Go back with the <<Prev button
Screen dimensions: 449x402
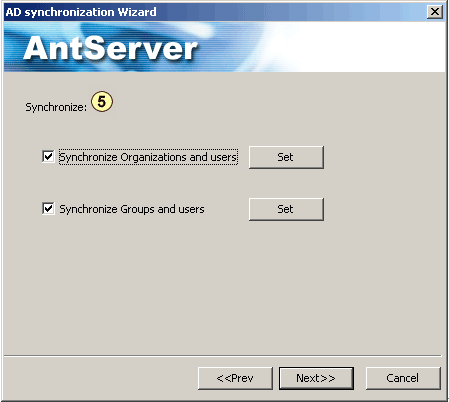click(x=235, y=378)
